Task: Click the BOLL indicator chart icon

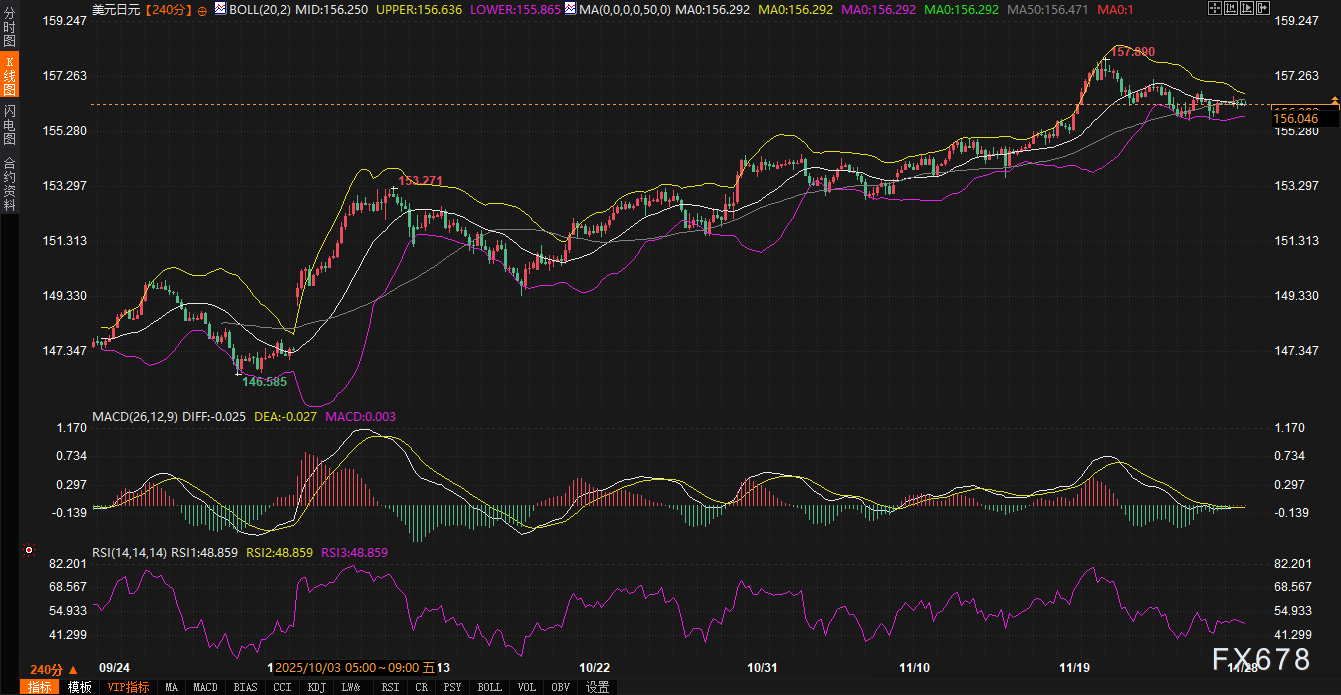Action: coord(221,9)
